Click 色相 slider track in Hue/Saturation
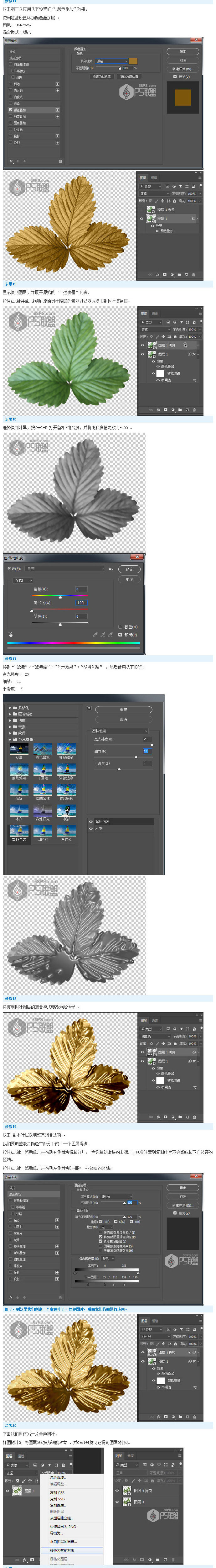 59,596
